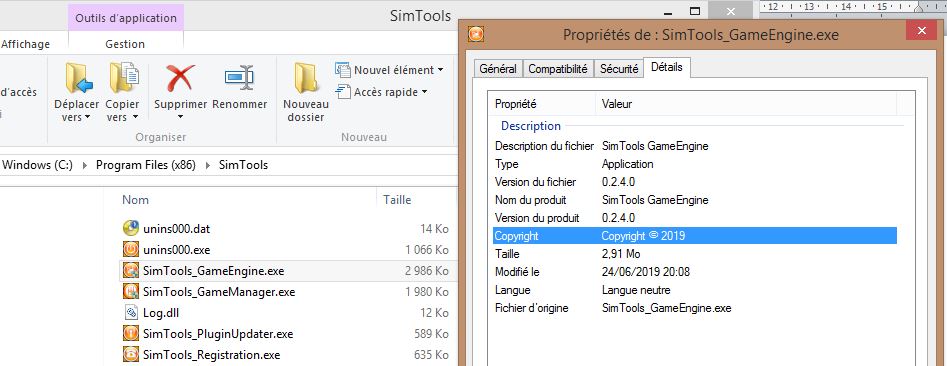Click SimTools in the address bar

point(243,165)
